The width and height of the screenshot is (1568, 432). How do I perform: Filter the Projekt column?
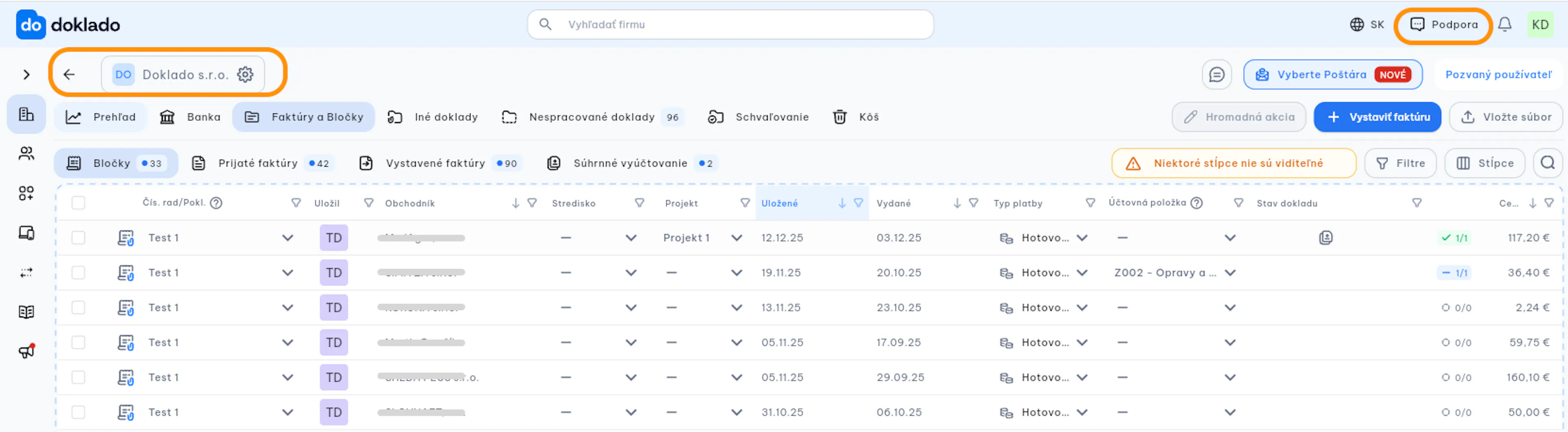tap(745, 203)
